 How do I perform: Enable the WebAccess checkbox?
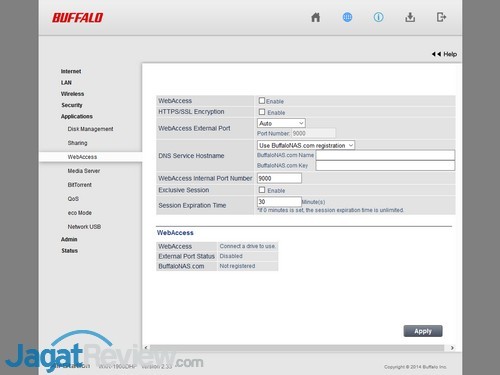click(x=262, y=100)
